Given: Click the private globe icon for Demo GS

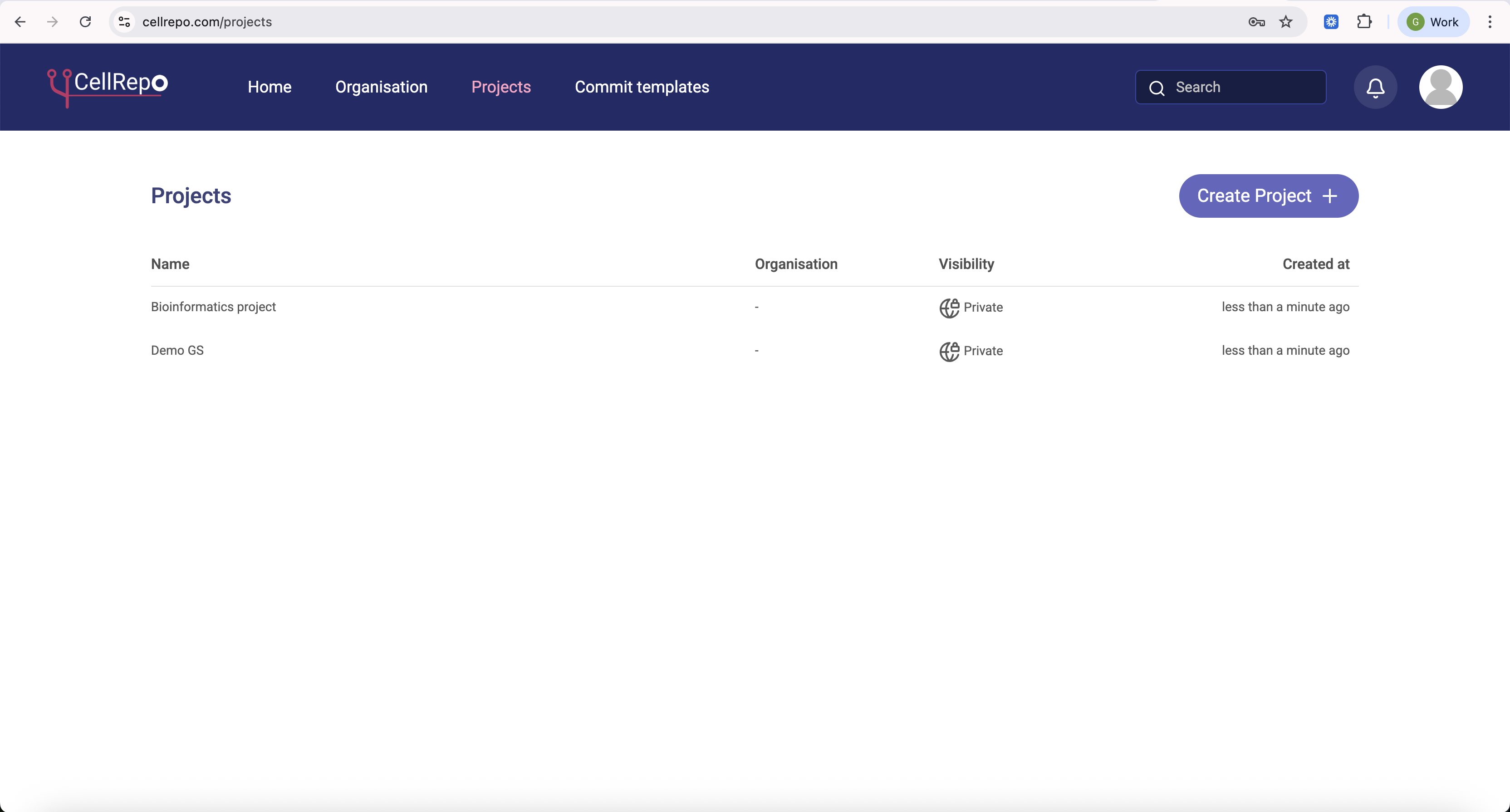Looking at the screenshot, I should click(949, 351).
